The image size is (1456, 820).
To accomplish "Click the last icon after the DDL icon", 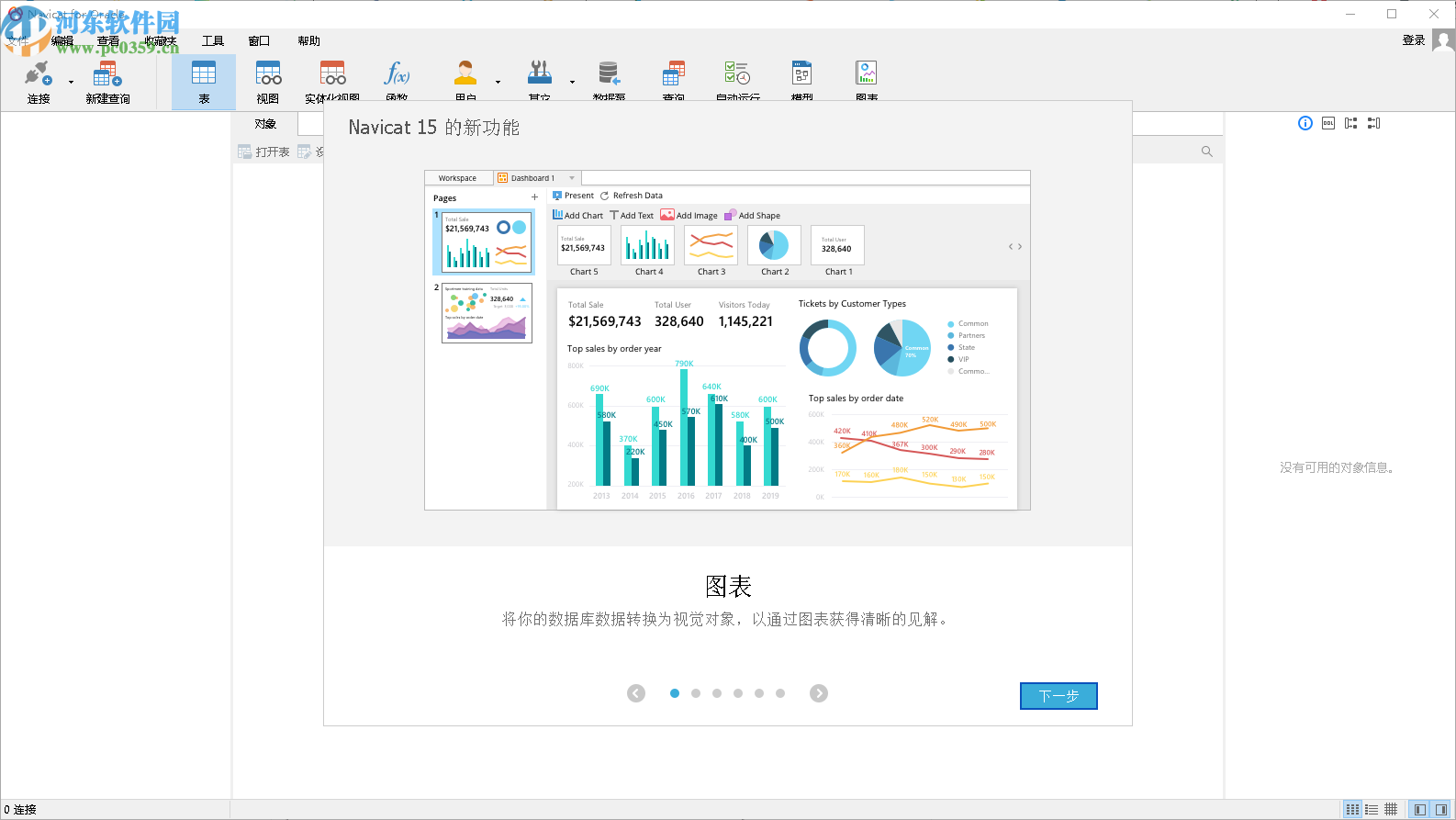I will pos(1374,123).
